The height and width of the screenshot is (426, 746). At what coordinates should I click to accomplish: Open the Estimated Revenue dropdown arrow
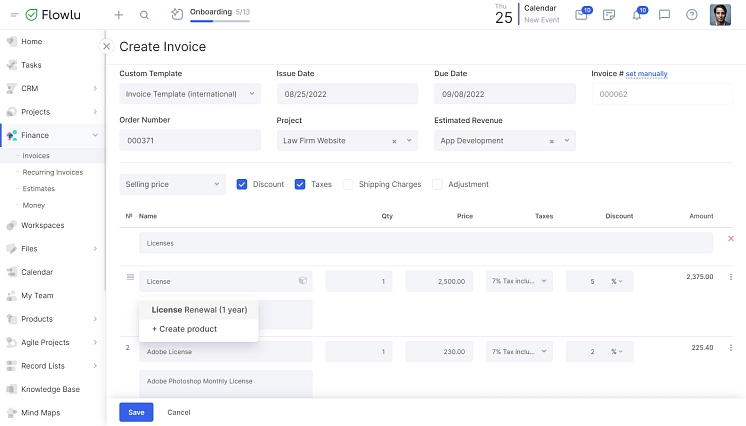click(567, 140)
